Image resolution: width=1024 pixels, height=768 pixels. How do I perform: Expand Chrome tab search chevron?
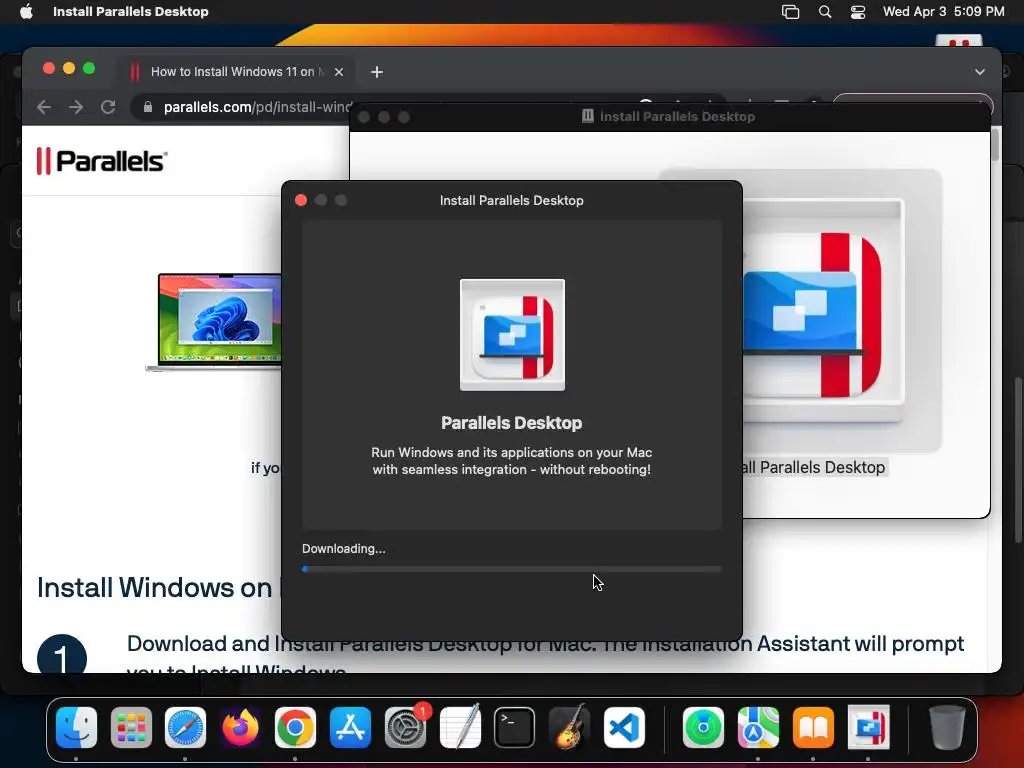click(x=980, y=72)
